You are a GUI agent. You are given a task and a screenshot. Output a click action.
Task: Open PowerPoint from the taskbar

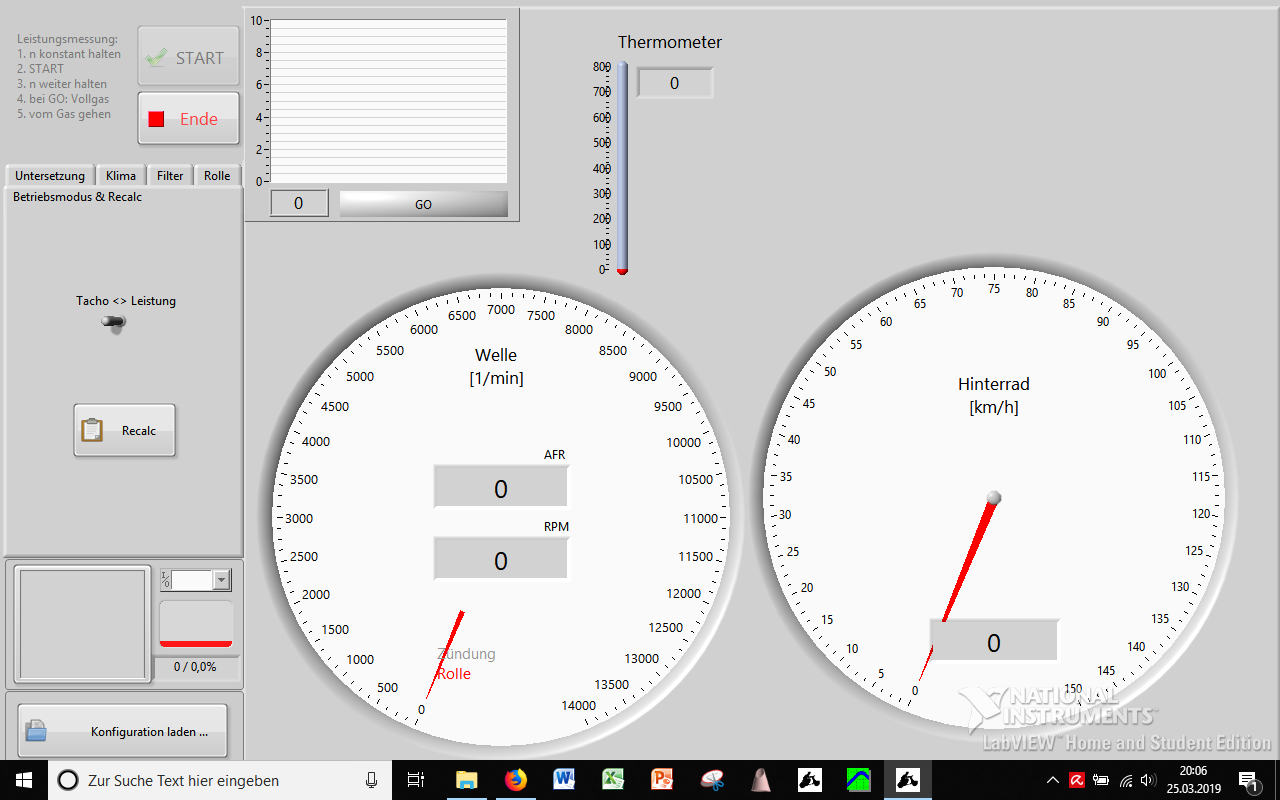(662, 780)
